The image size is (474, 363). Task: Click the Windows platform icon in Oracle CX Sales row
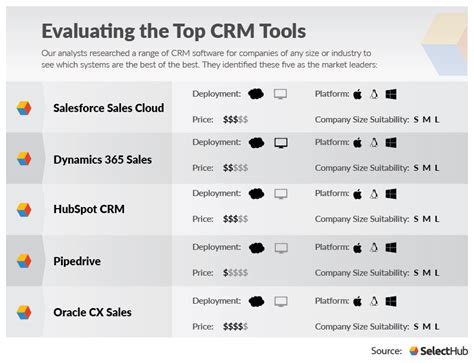pos(391,301)
